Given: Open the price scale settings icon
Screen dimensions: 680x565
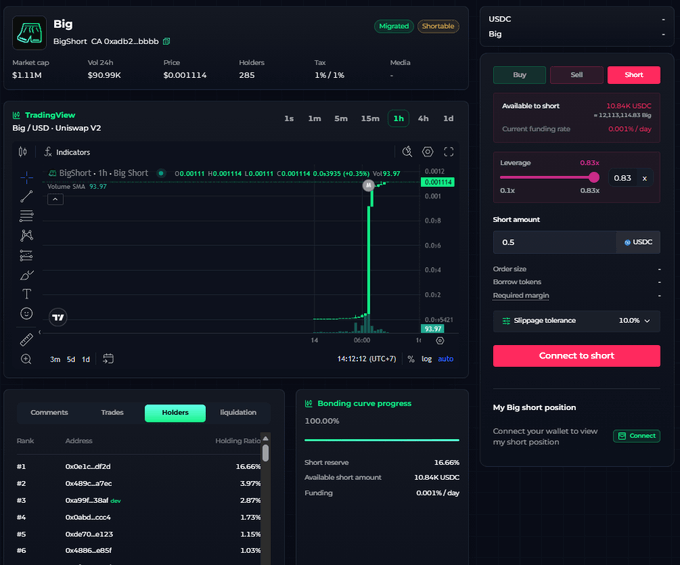Looking at the screenshot, I should [440, 341].
